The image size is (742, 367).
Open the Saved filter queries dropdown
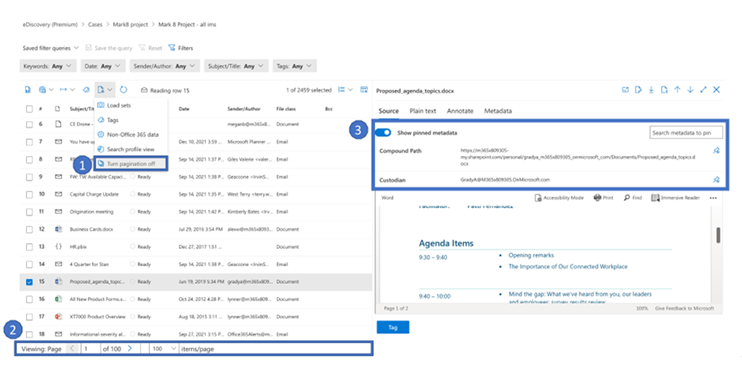point(51,48)
